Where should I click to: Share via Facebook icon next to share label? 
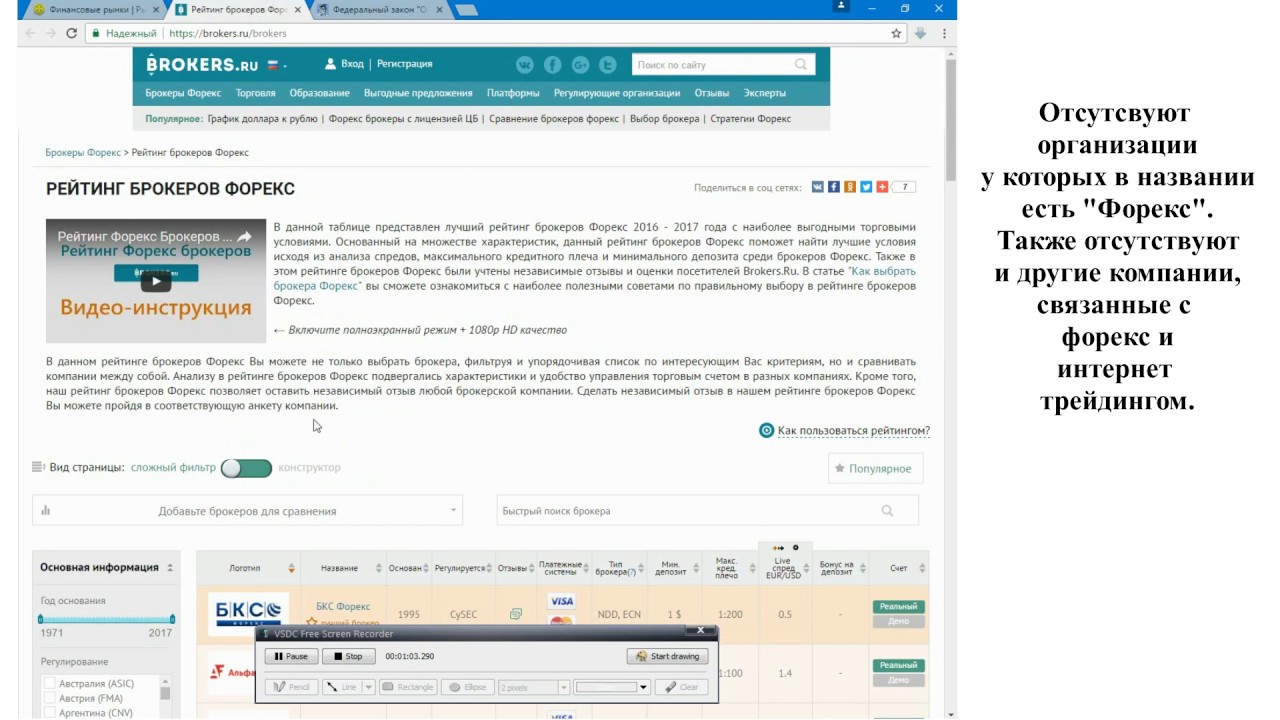tap(834, 187)
